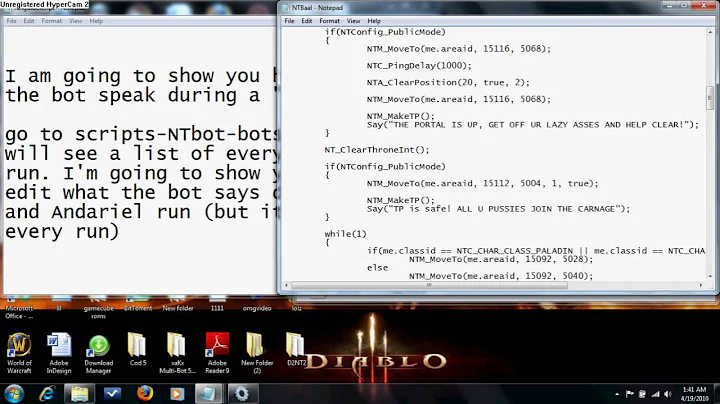Click the NTM_MoveTo line with 15092, 5028
This screenshot has height=404, width=720.
point(501,259)
